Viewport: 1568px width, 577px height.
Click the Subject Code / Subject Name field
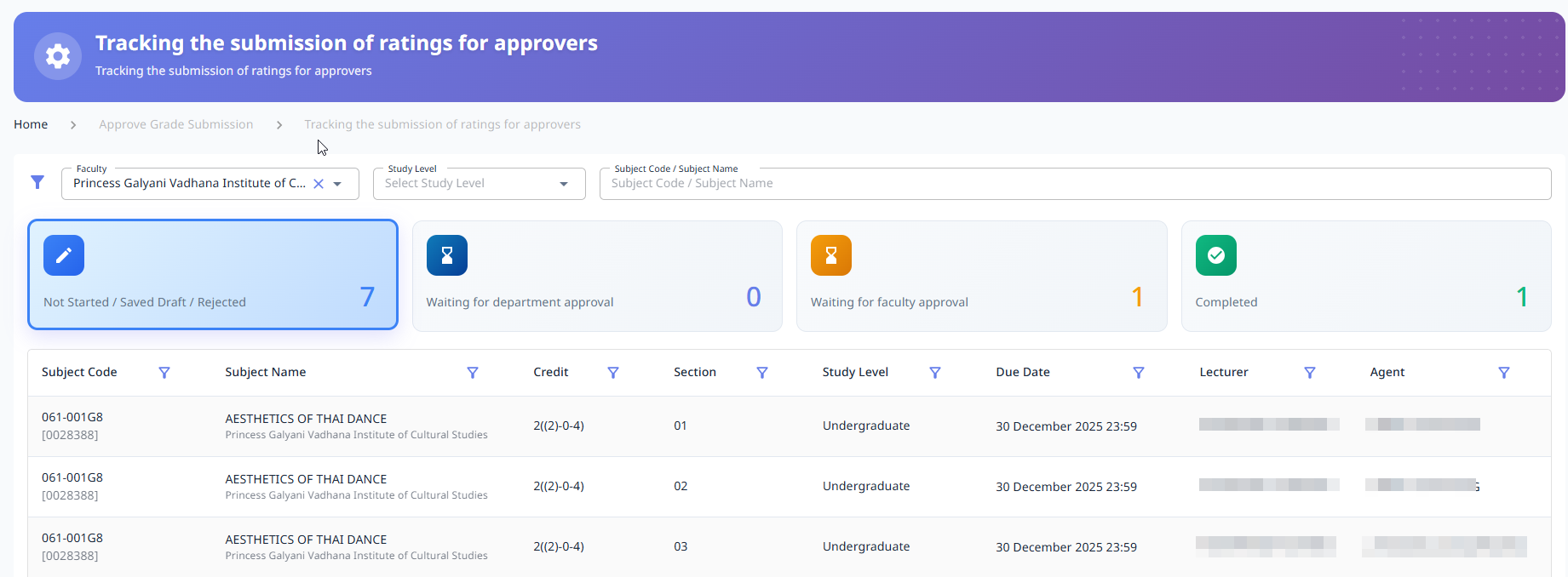[x=1075, y=184]
